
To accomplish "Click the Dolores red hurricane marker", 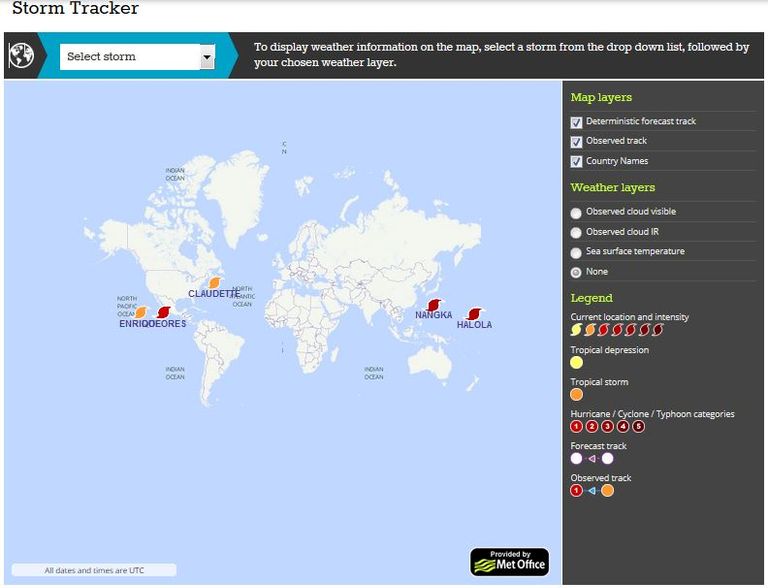I will 164,312.
